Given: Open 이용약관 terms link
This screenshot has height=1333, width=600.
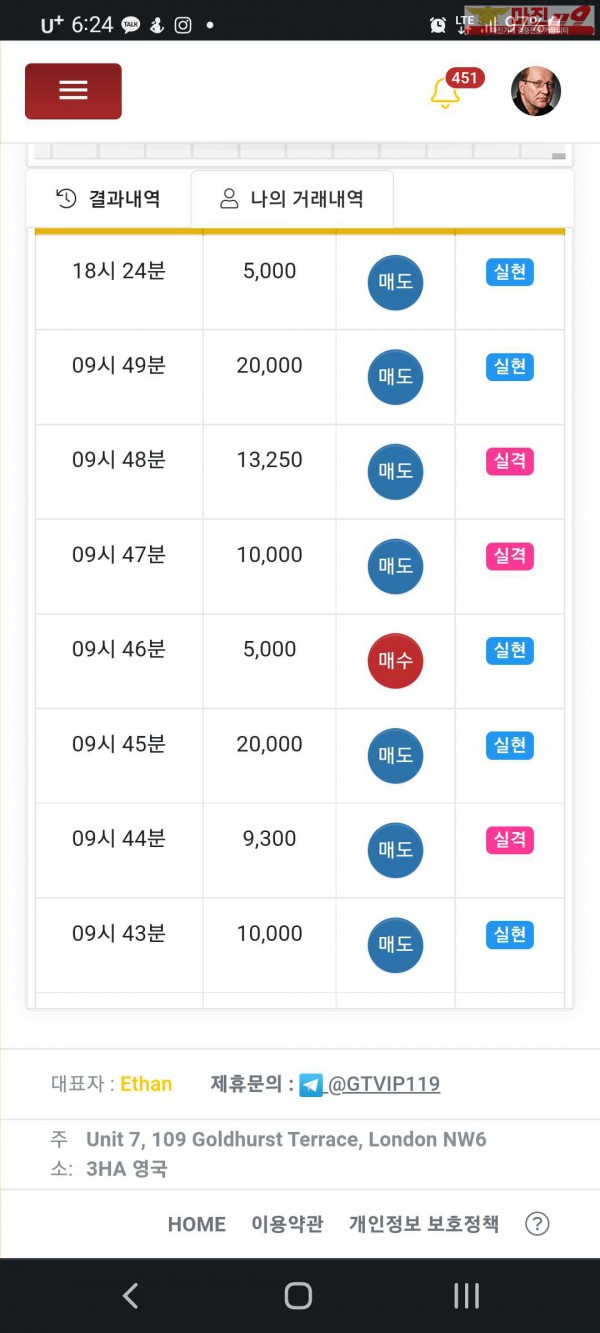Looking at the screenshot, I should 287,1224.
